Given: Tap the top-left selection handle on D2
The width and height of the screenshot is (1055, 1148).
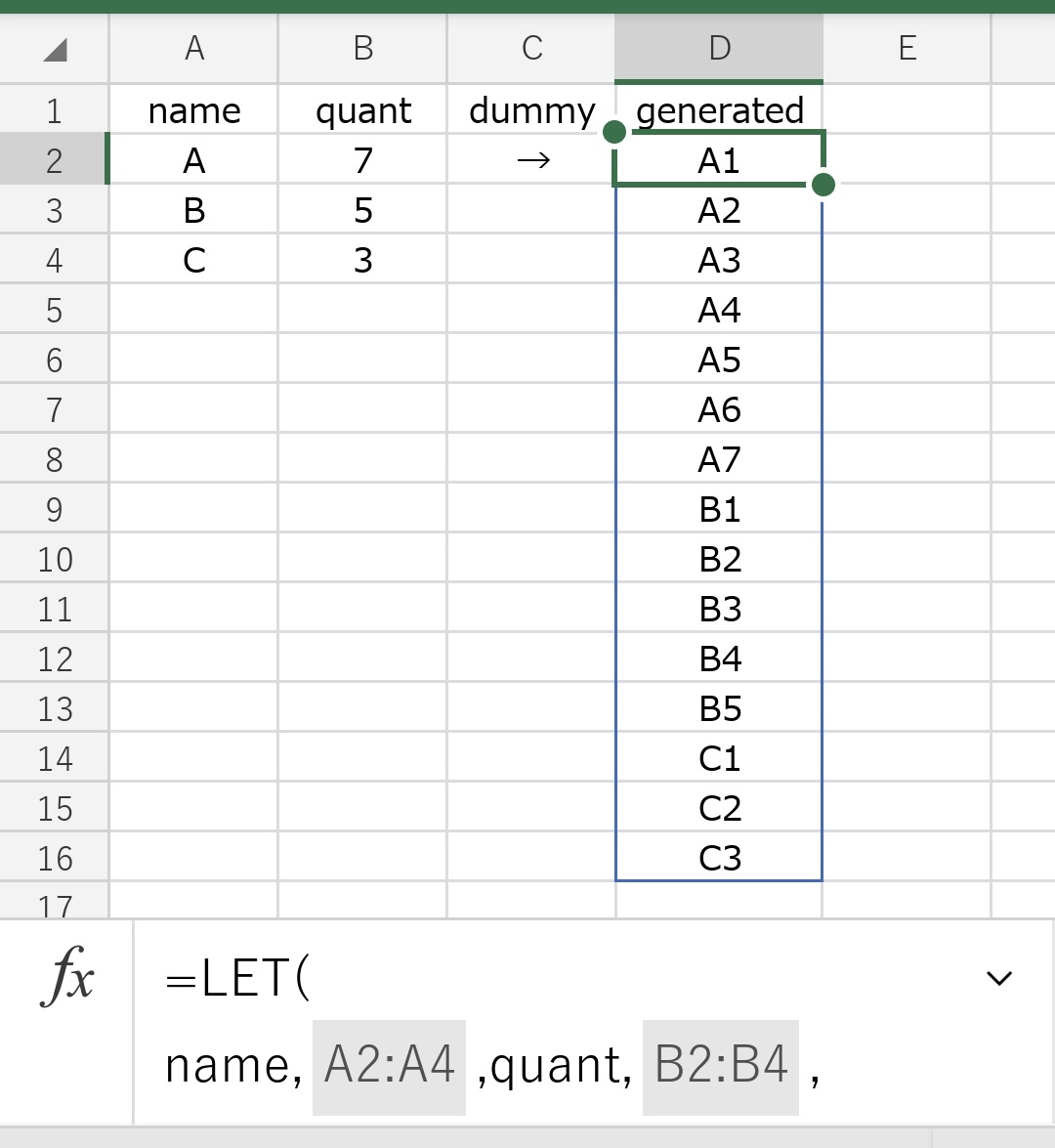Looking at the screenshot, I should pos(614,132).
